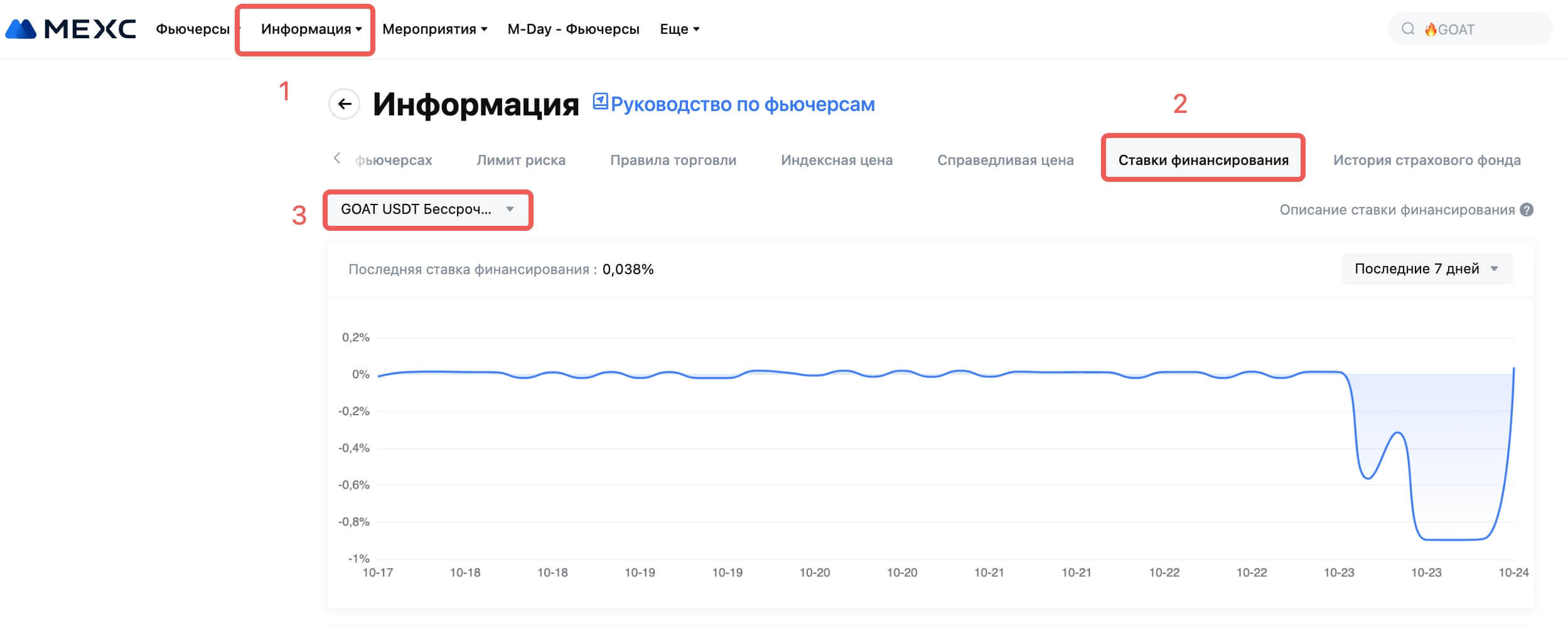
Task: Open the Еще dropdown menu
Action: click(679, 29)
